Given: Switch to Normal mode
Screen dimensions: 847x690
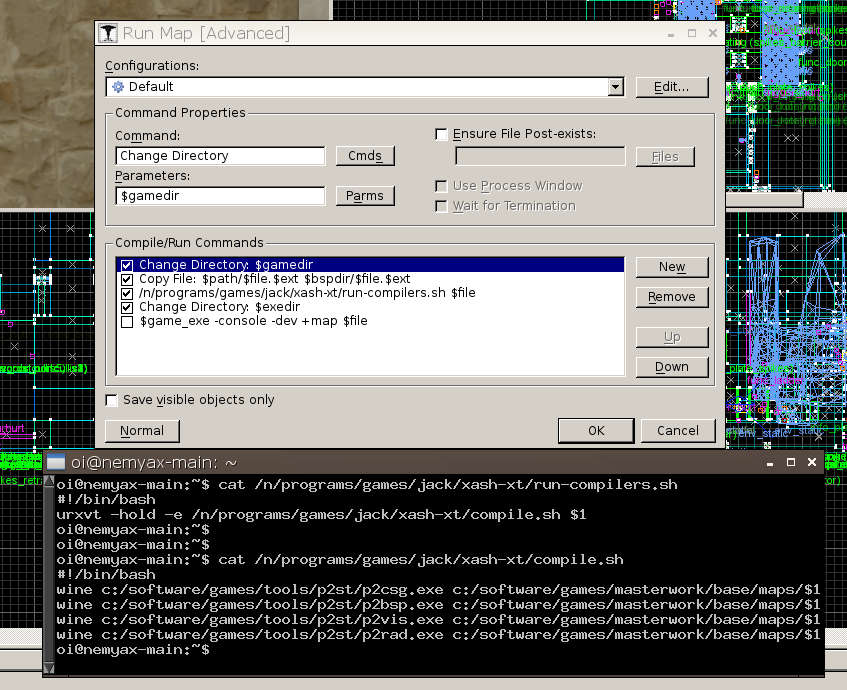Looking at the screenshot, I should 142,431.
